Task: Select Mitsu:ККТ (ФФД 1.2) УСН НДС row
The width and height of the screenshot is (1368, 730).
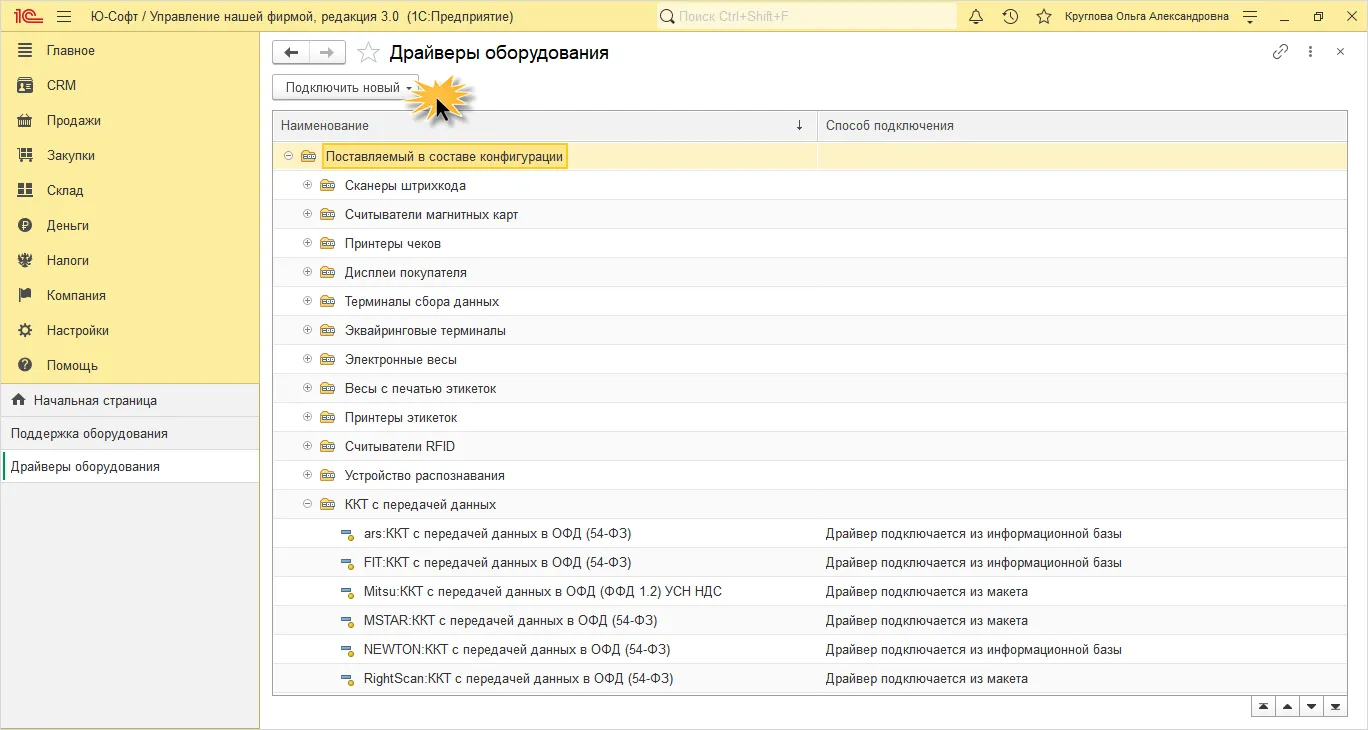Action: pyautogui.click(x=810, y=591)
